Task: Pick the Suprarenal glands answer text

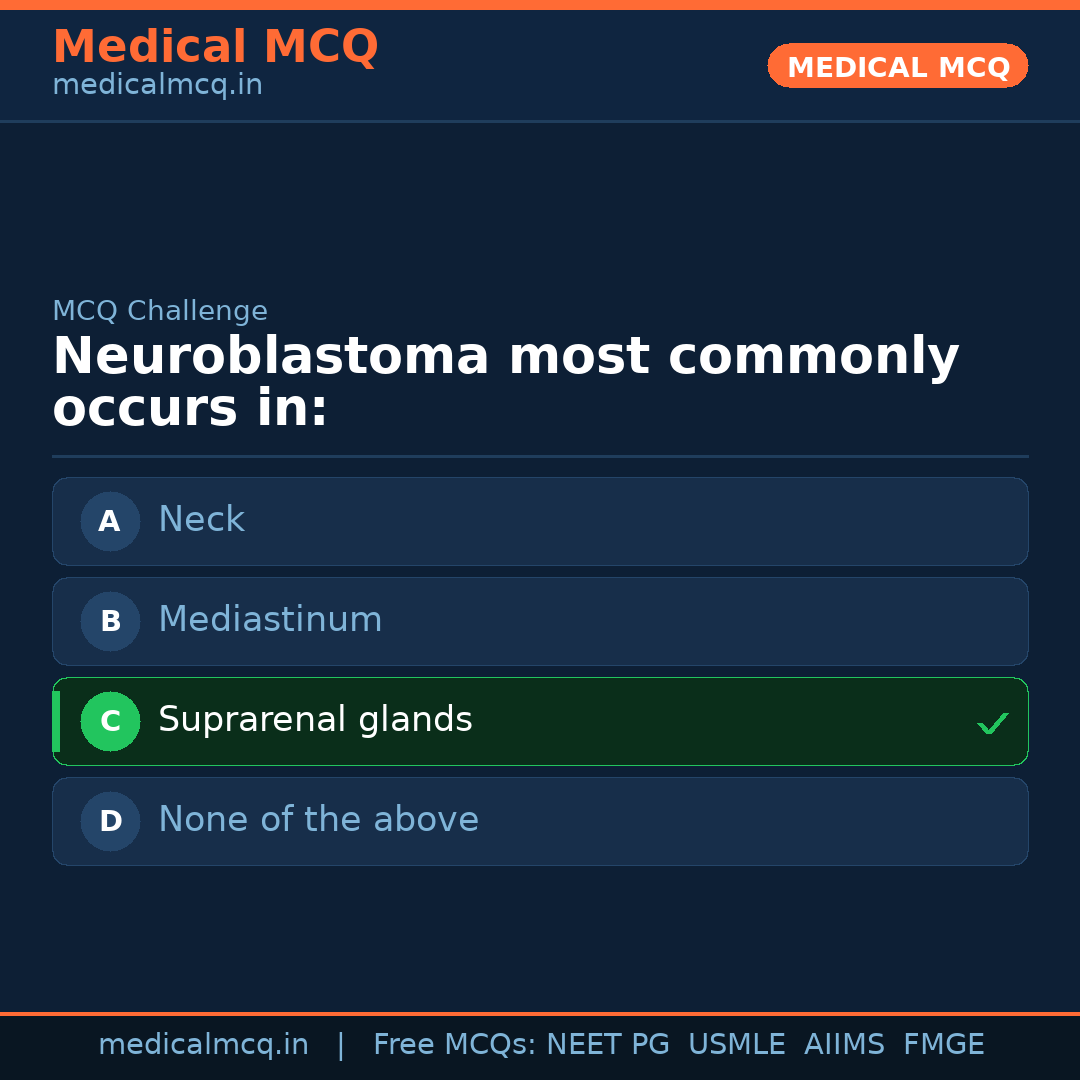Action: point(315,720)
